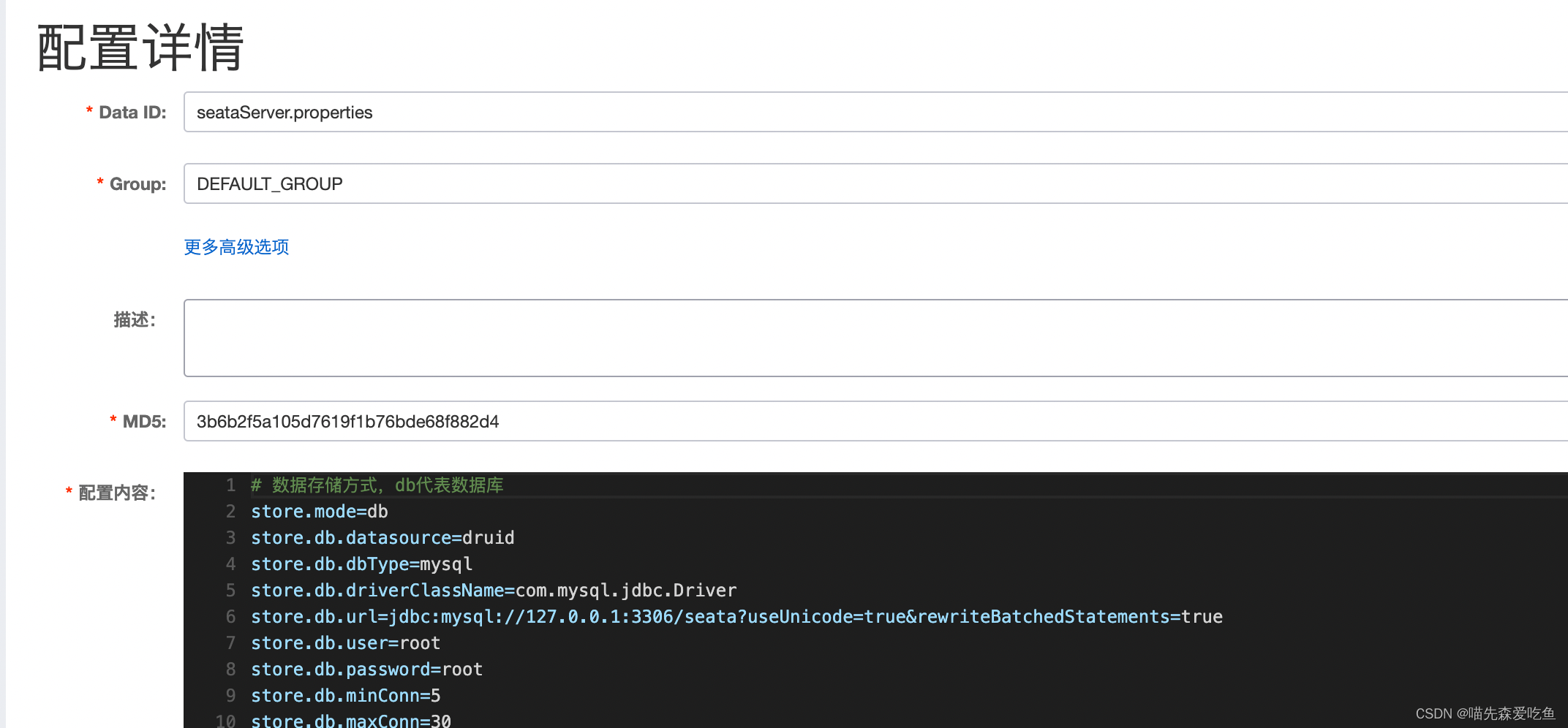Click the 描述 label

[x=135, y=320]
